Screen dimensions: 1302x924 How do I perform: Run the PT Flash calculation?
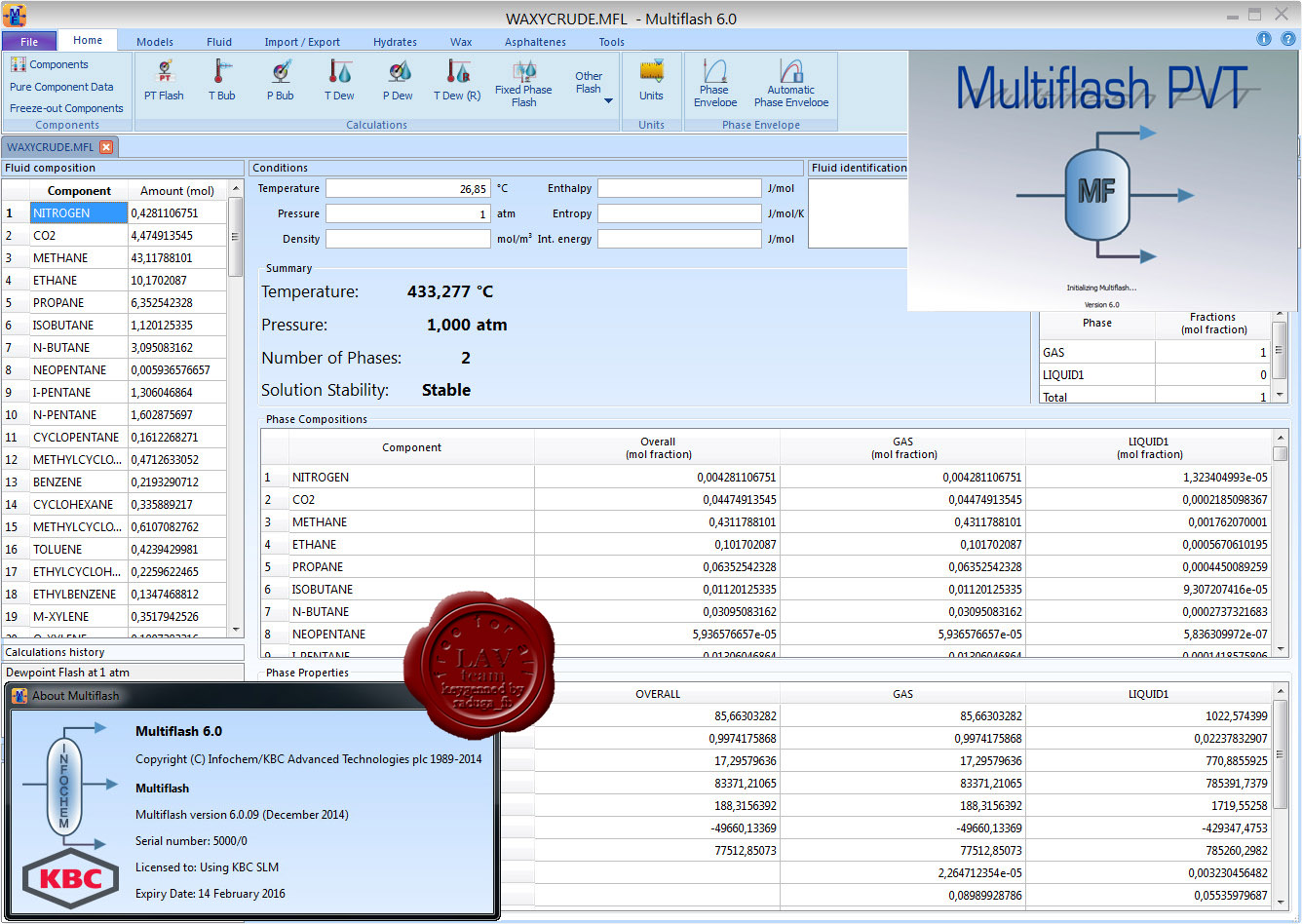pyautogui.click(x=164, y=80)
